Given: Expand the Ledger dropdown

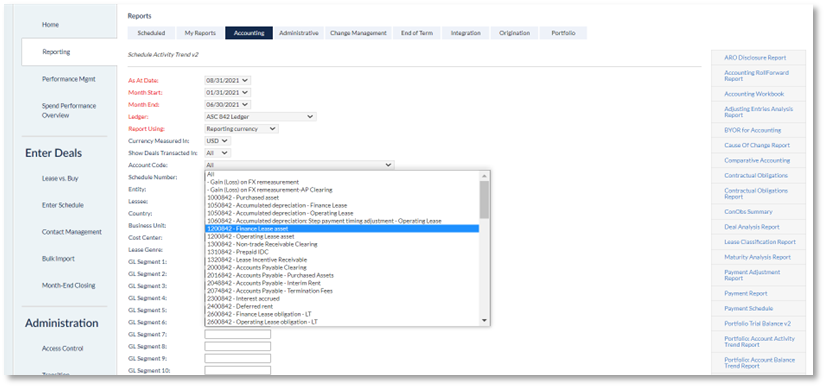Looking at the screenshot, I should click(260, 116).
